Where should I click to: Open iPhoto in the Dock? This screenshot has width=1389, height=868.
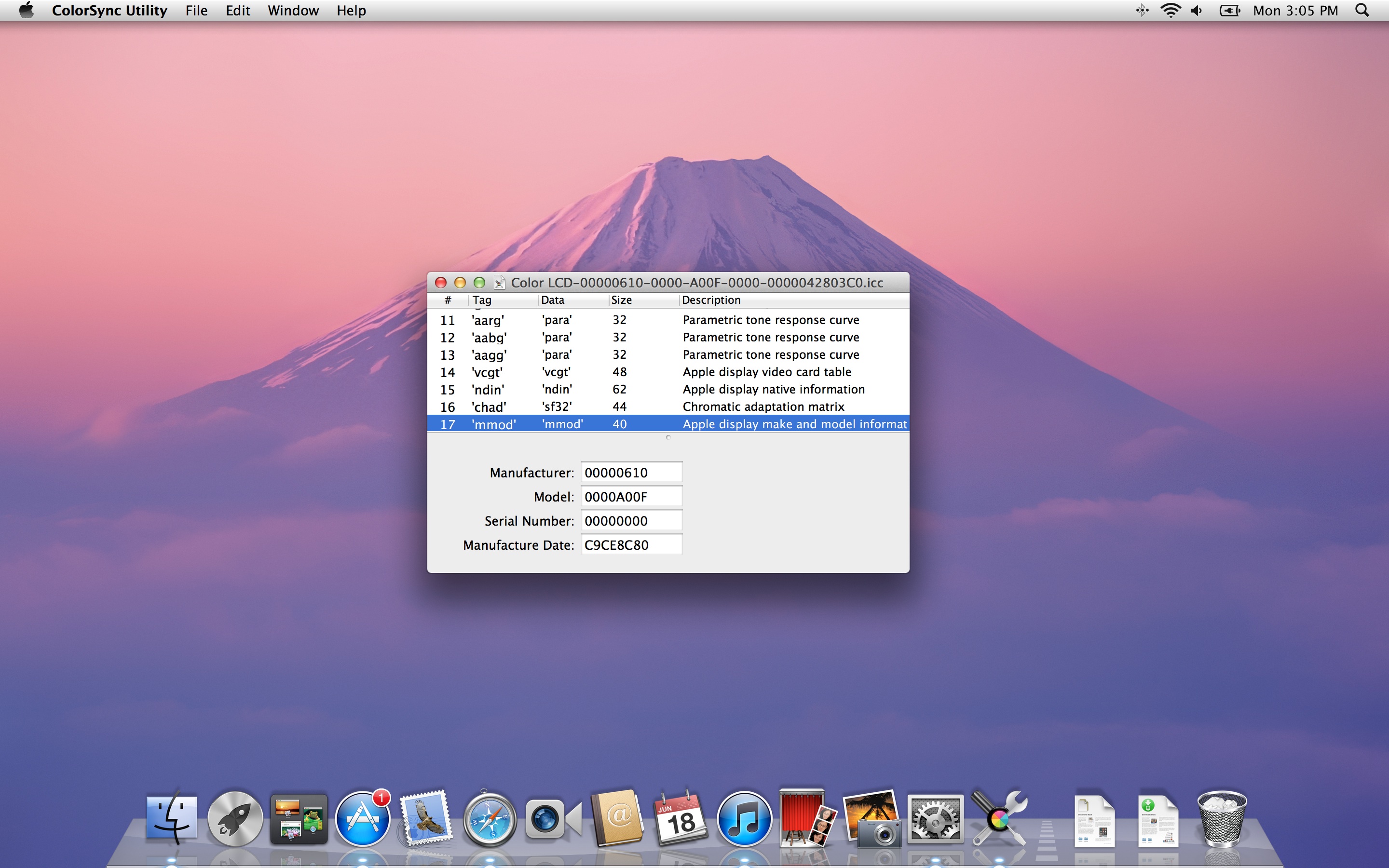click(x=872, y=819)
